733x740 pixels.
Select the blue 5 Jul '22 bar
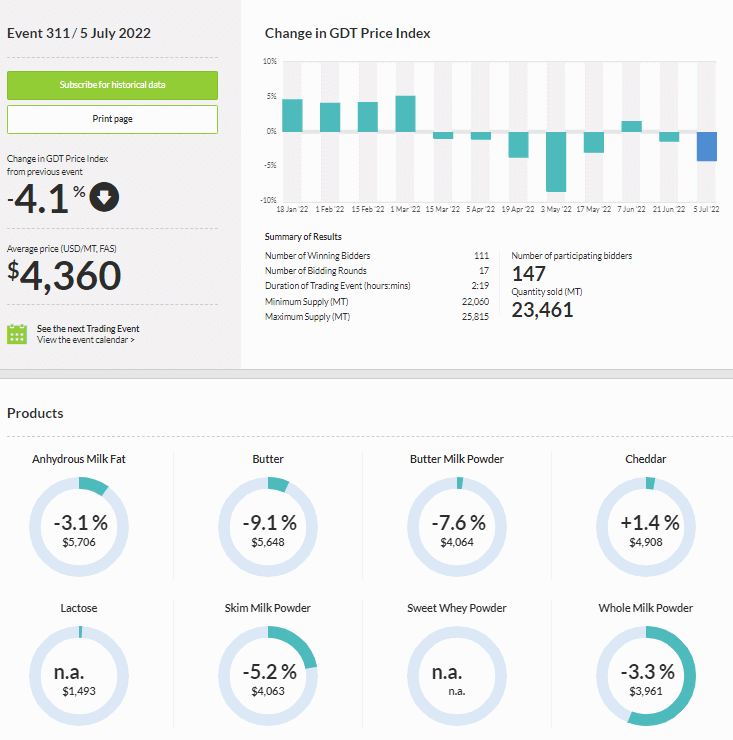707,146
